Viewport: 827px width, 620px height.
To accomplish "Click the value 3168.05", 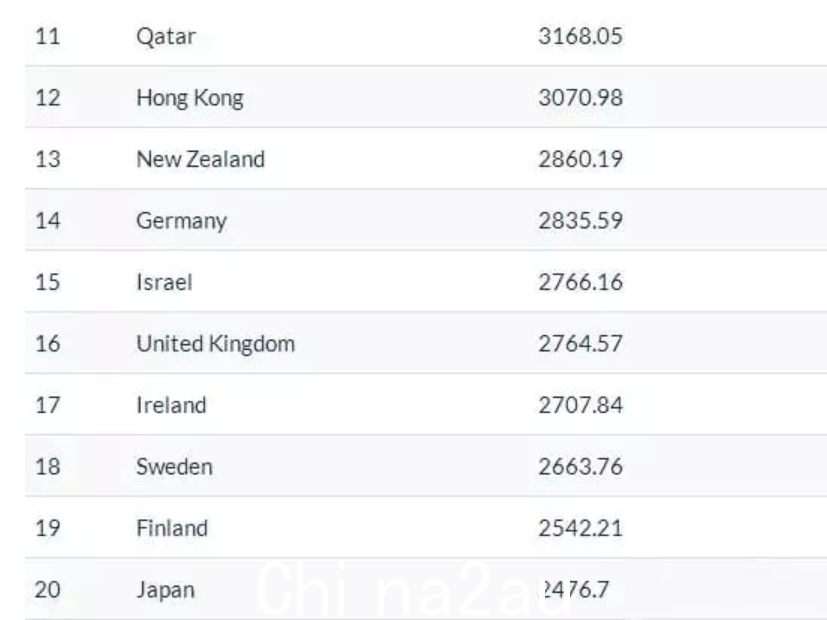I will coord(580,36).
